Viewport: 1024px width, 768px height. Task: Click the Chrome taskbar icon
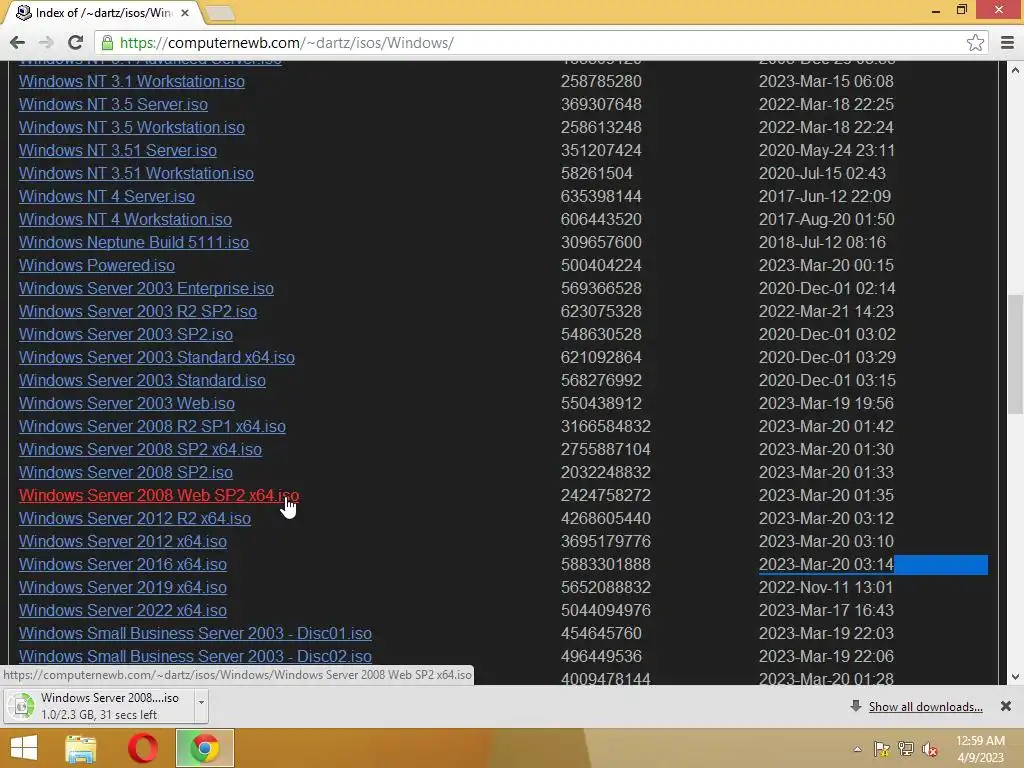tap(205, 748)
